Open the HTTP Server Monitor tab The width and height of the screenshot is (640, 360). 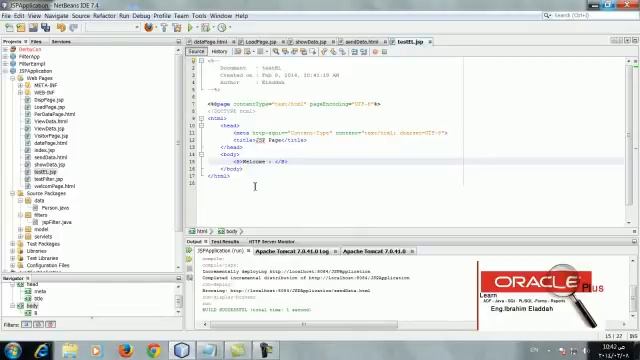[x=271, y=242]
